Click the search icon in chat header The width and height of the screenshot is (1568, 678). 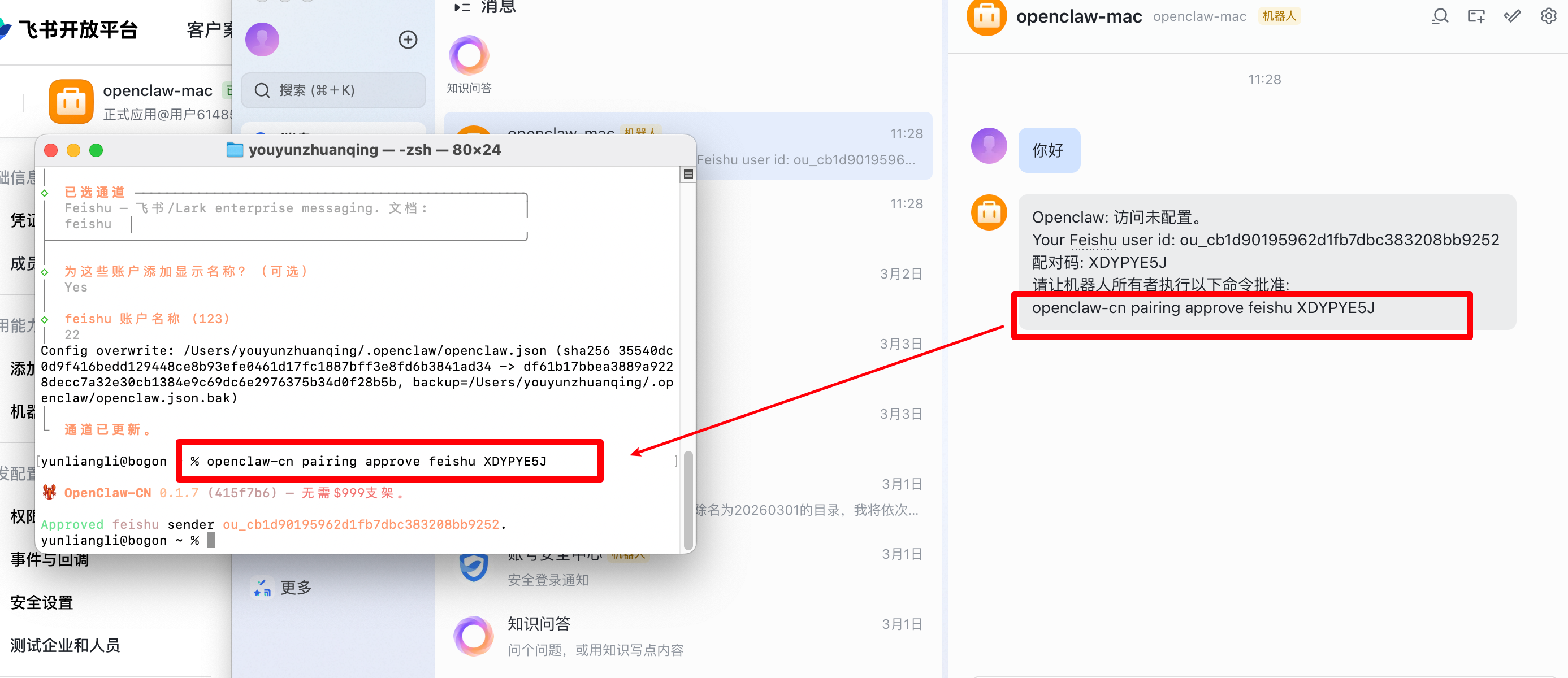pyautogui.click(x=1440, y=16)
